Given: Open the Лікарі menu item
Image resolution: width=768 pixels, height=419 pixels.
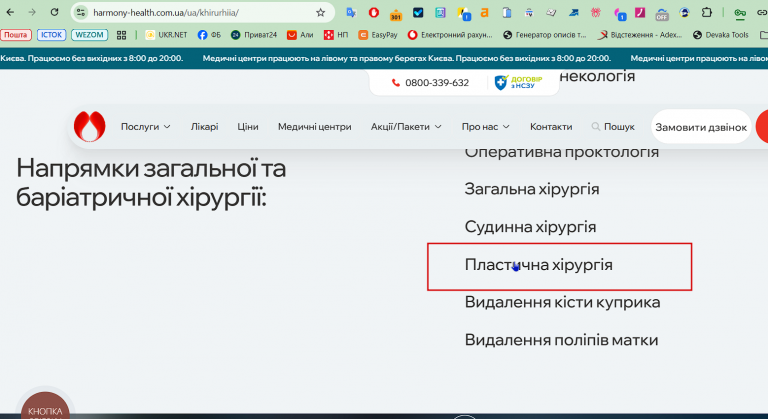Looking at the screenshot, I should click(204, 126).
